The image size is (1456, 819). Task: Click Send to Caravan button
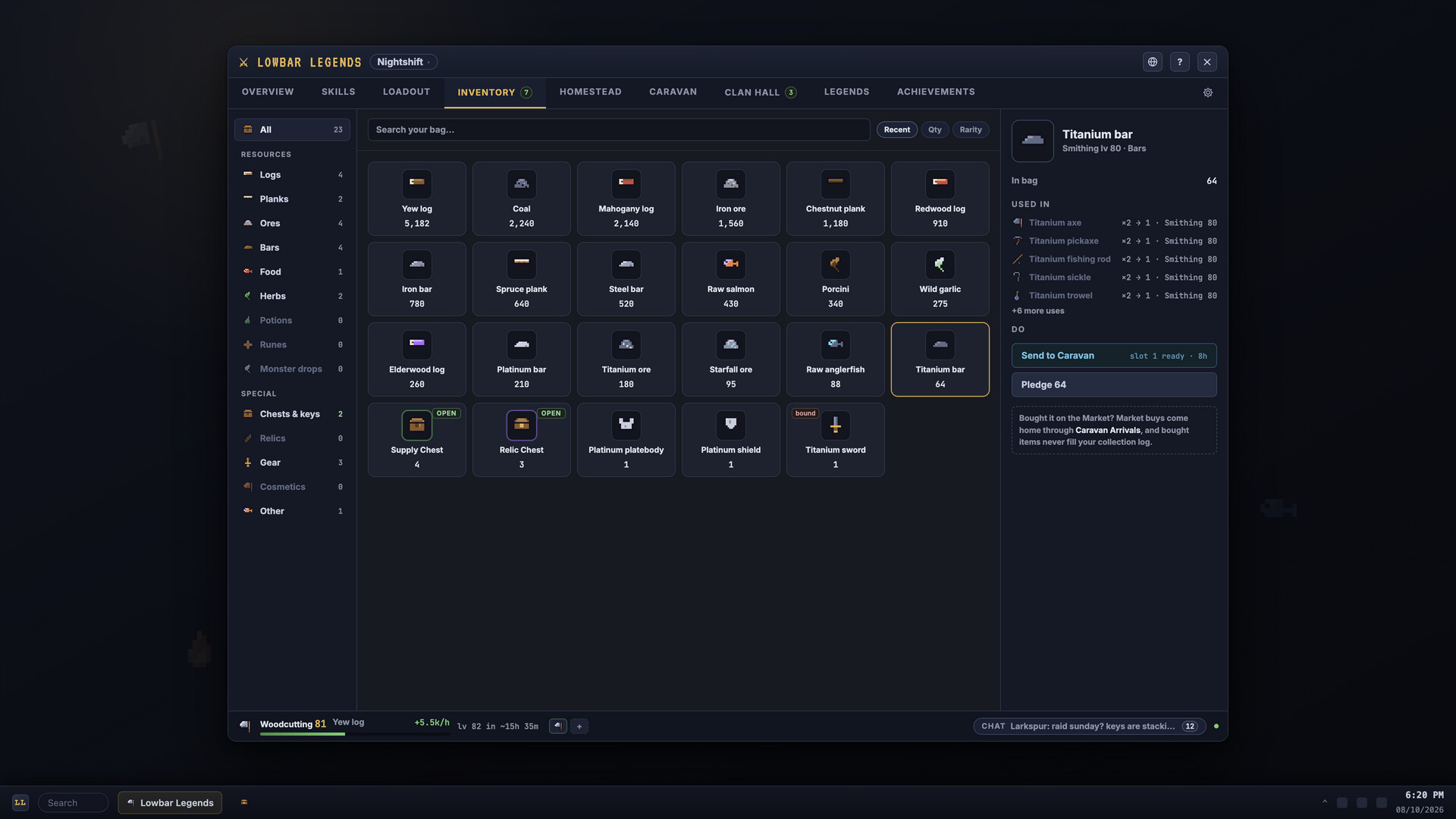tap(1114, 356)
